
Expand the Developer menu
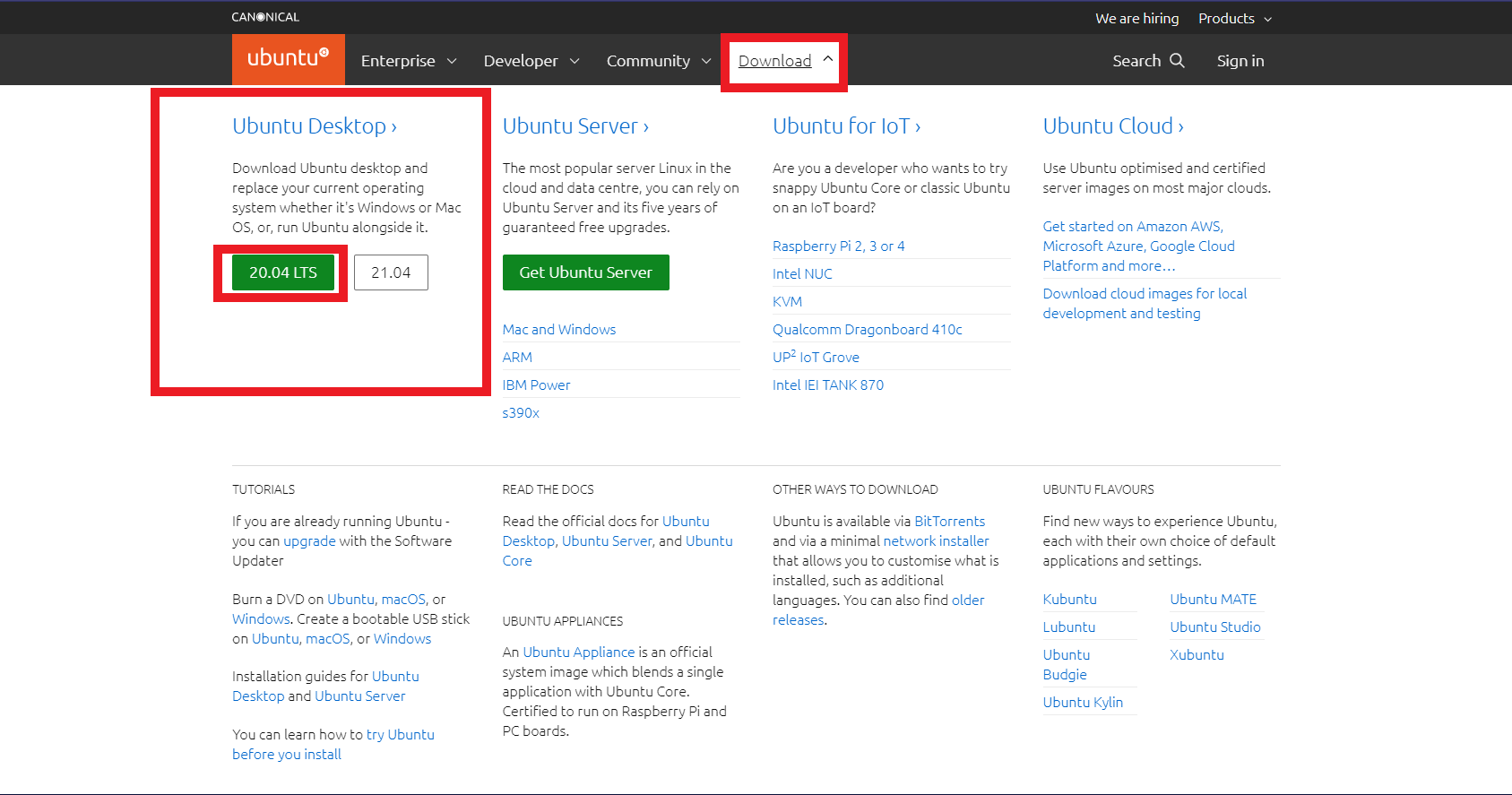(531, 61)
